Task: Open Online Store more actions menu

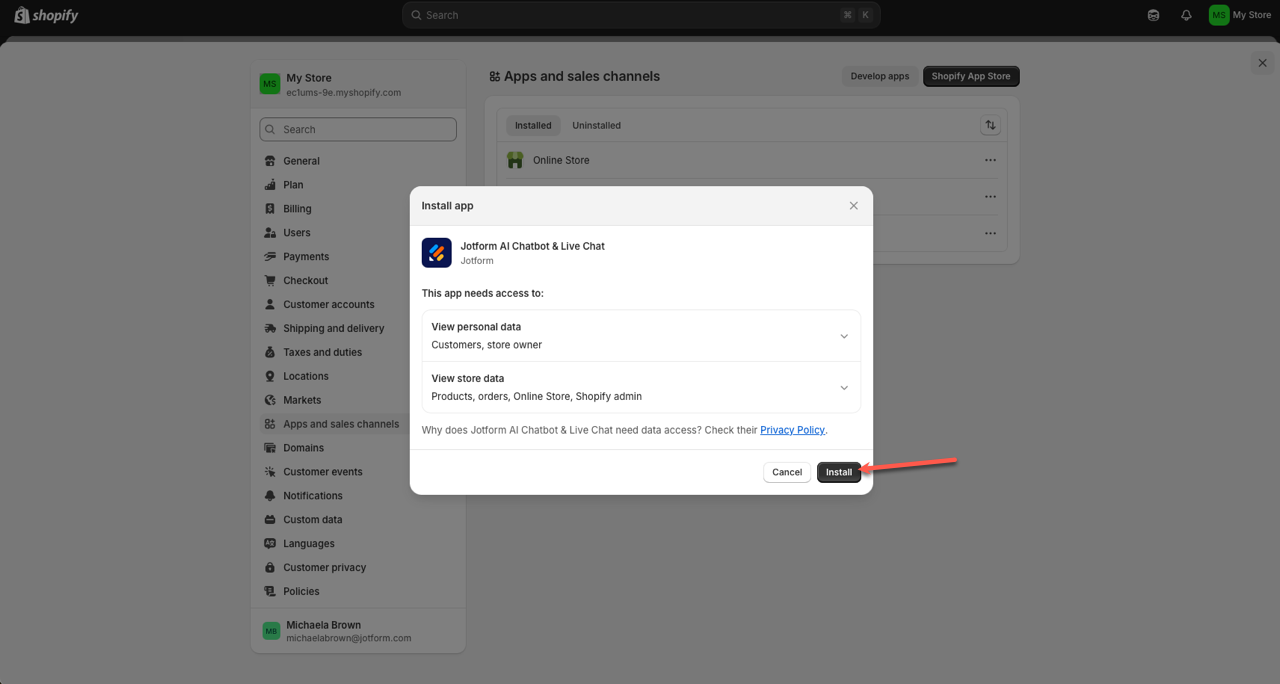Action: [x=990, y=160]
